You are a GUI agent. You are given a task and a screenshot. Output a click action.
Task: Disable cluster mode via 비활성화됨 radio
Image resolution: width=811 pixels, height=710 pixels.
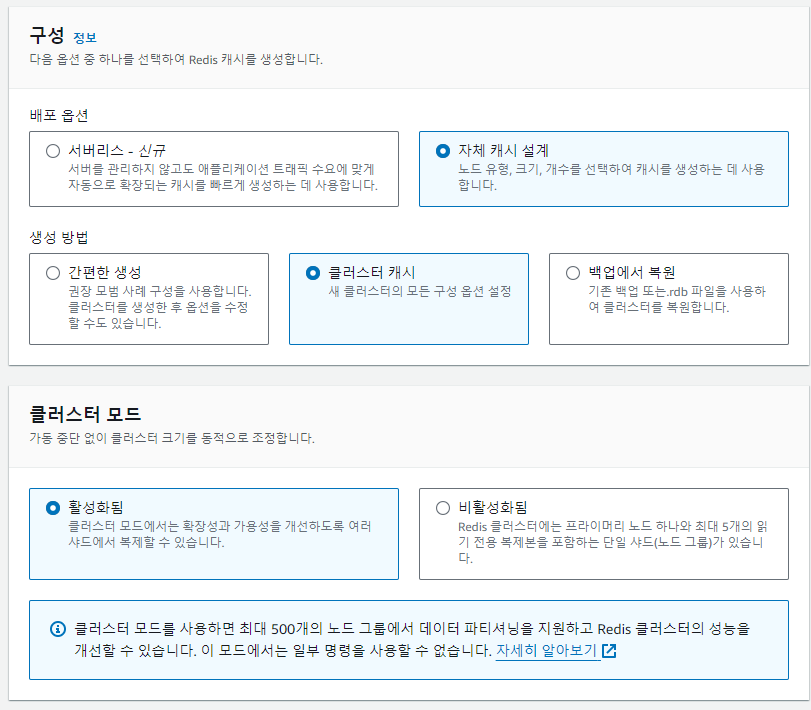(443, 508)
